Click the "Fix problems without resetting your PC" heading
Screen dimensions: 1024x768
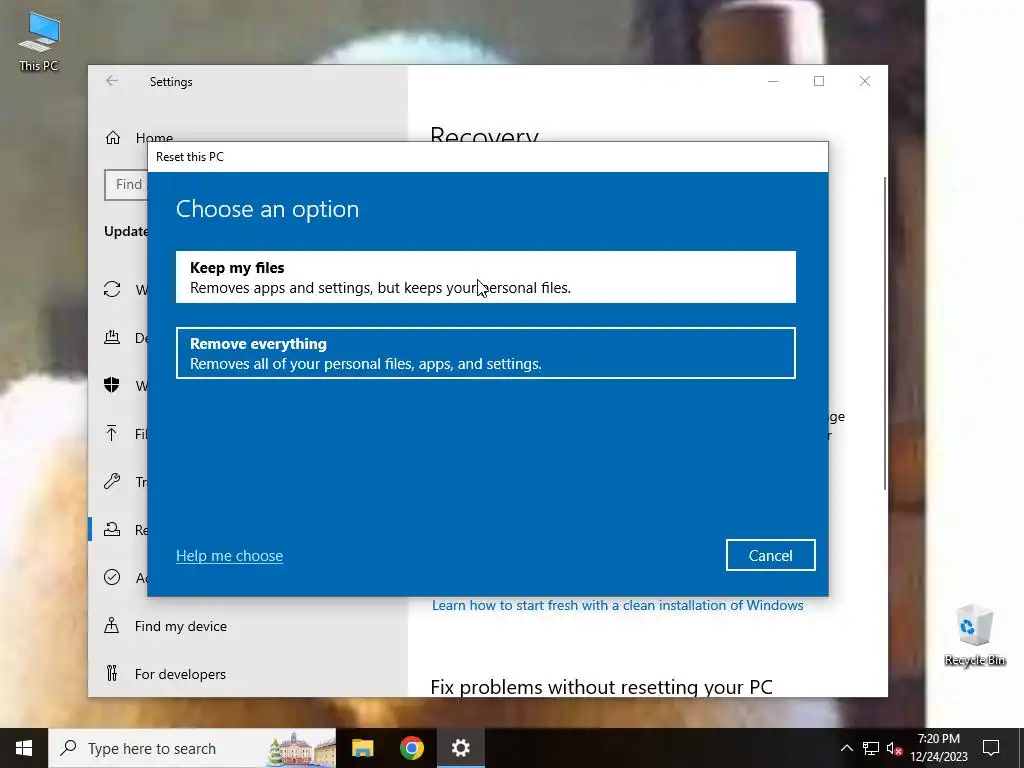tap(601, 687)
